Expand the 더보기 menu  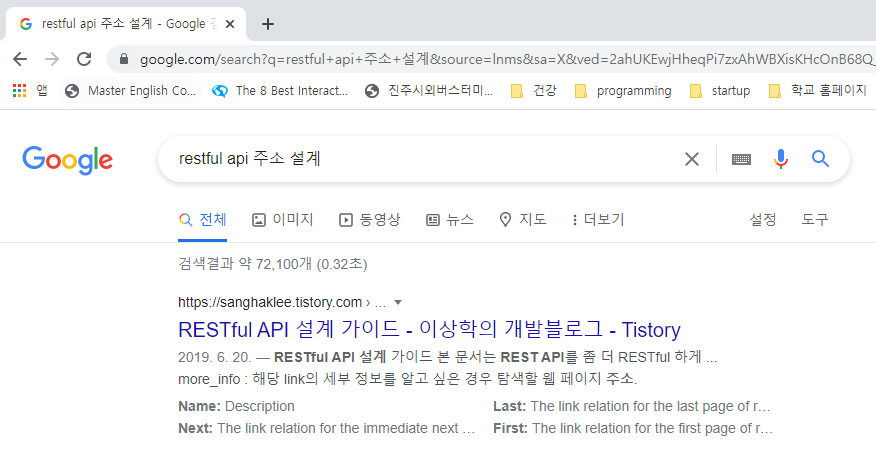click(x=598, y=220)
